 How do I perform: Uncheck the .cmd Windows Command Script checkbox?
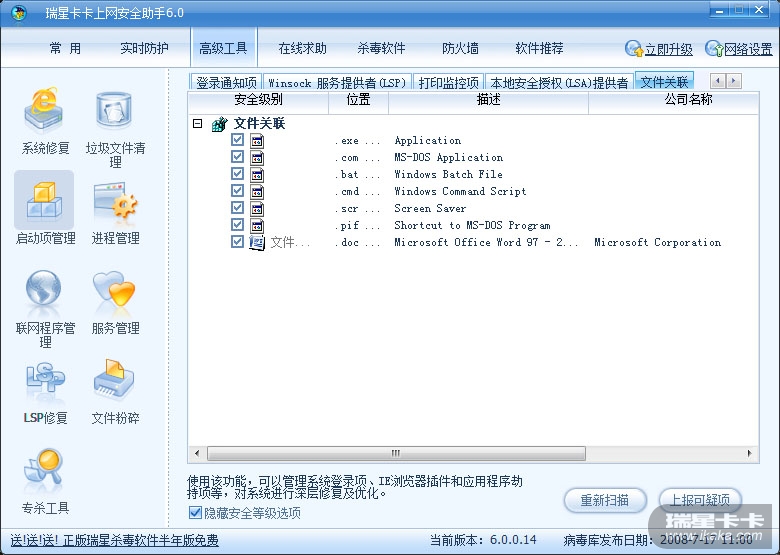[x=237, y=190]
